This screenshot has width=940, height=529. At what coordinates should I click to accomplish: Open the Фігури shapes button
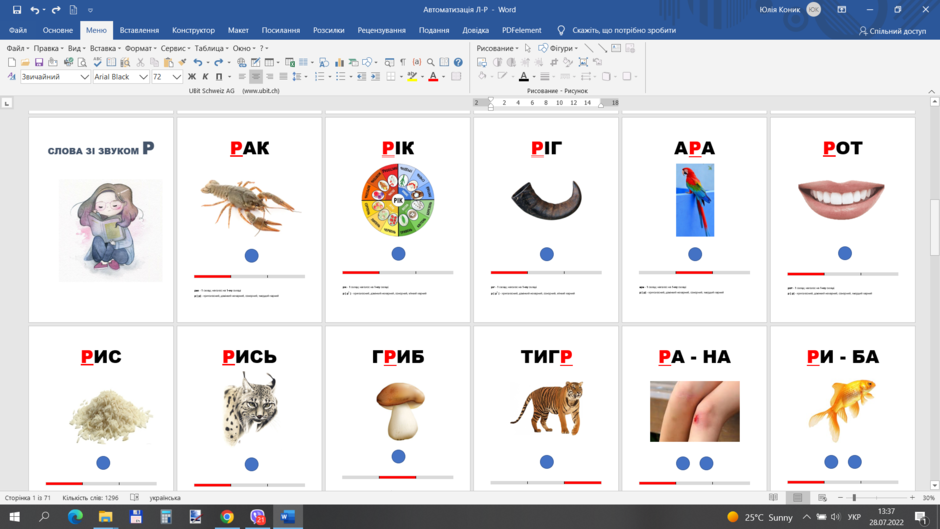point(558,48)
